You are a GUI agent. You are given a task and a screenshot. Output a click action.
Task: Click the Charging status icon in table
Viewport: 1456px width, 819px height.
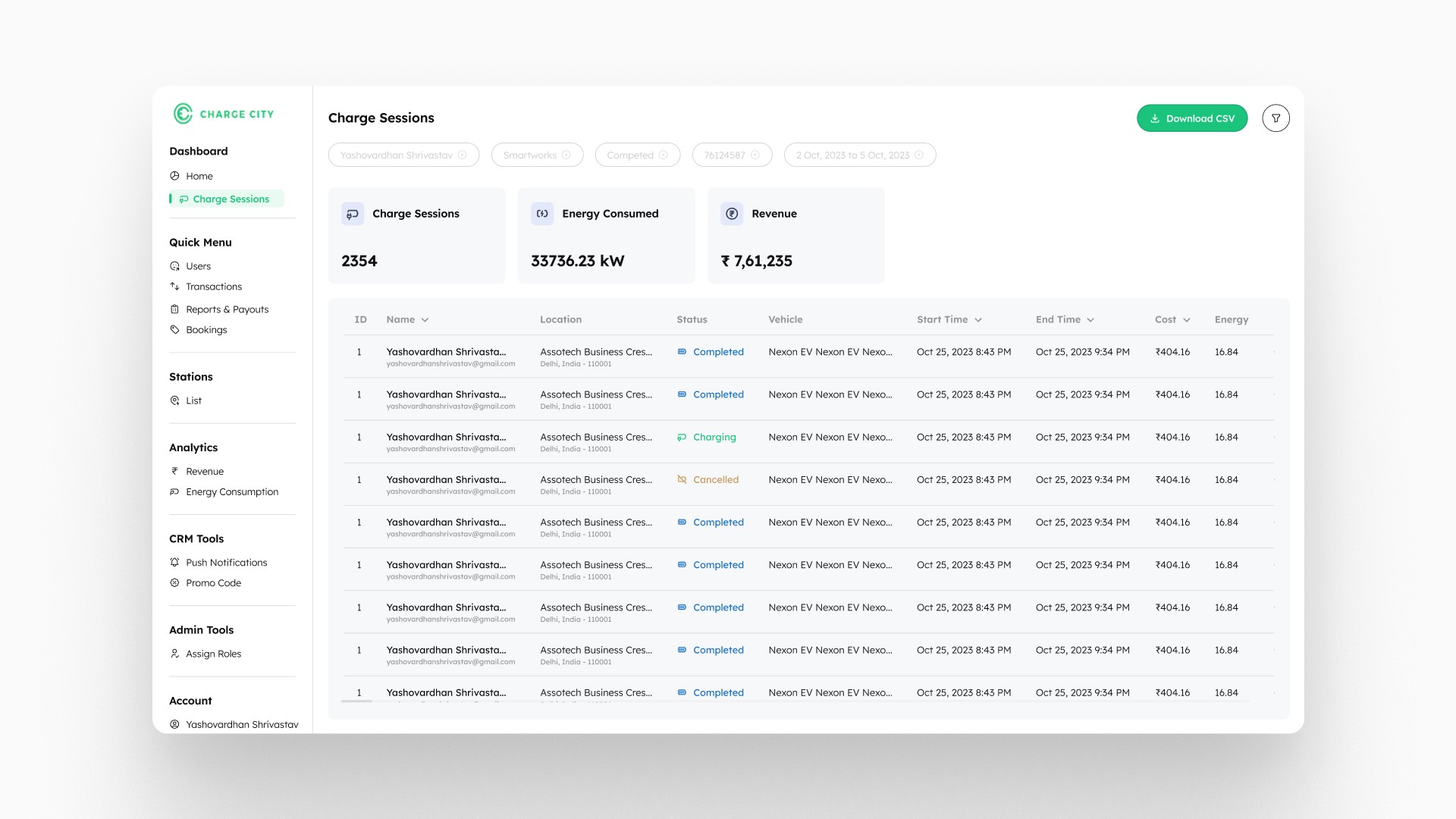tap(682, 438)
